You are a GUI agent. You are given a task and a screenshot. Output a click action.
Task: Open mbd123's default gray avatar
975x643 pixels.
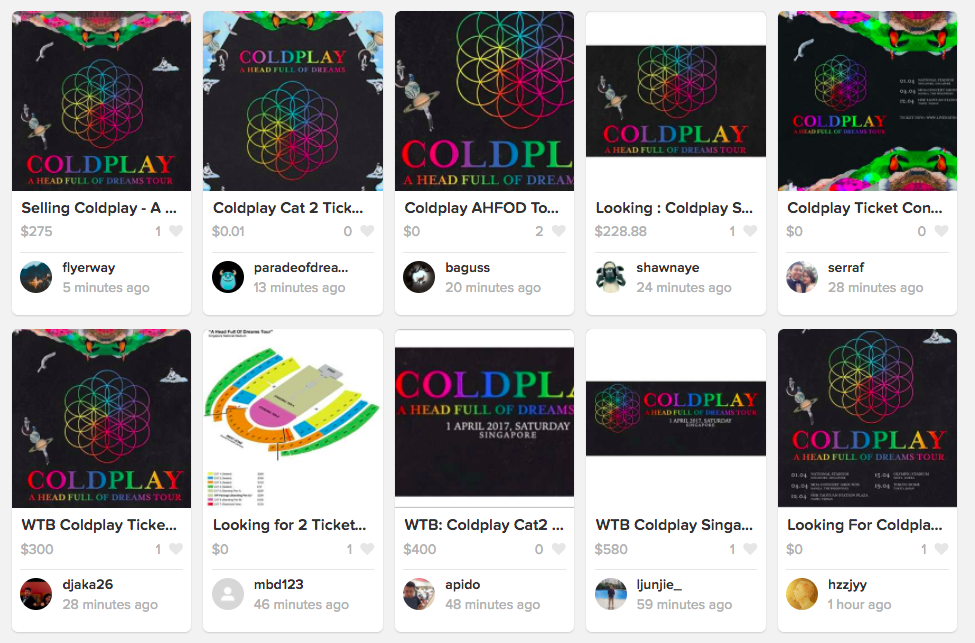coord(228,594)
